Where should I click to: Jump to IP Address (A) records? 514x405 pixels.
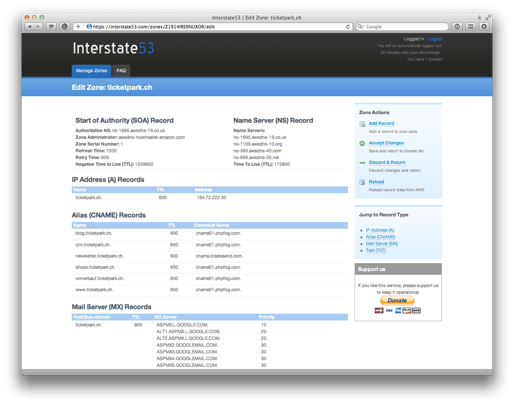point(380,230)
